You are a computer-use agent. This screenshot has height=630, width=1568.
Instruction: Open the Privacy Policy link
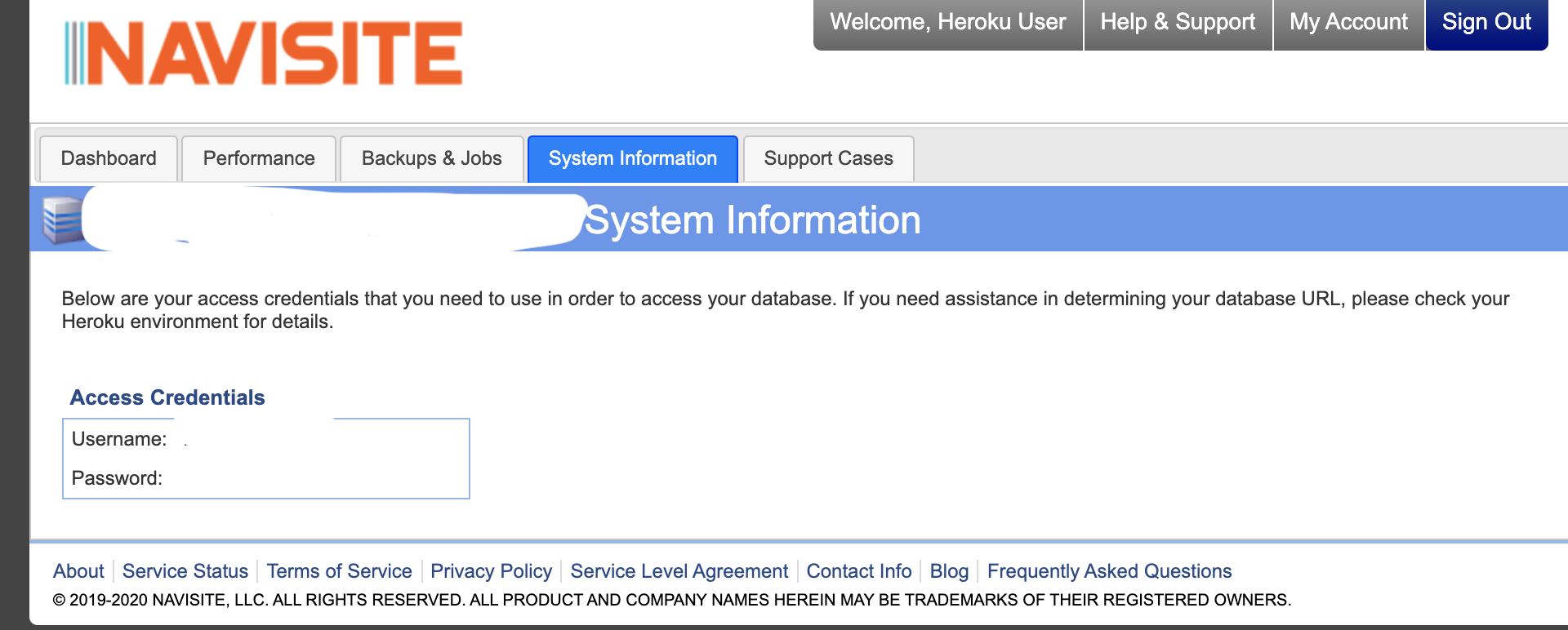click(x=491, y=571)
